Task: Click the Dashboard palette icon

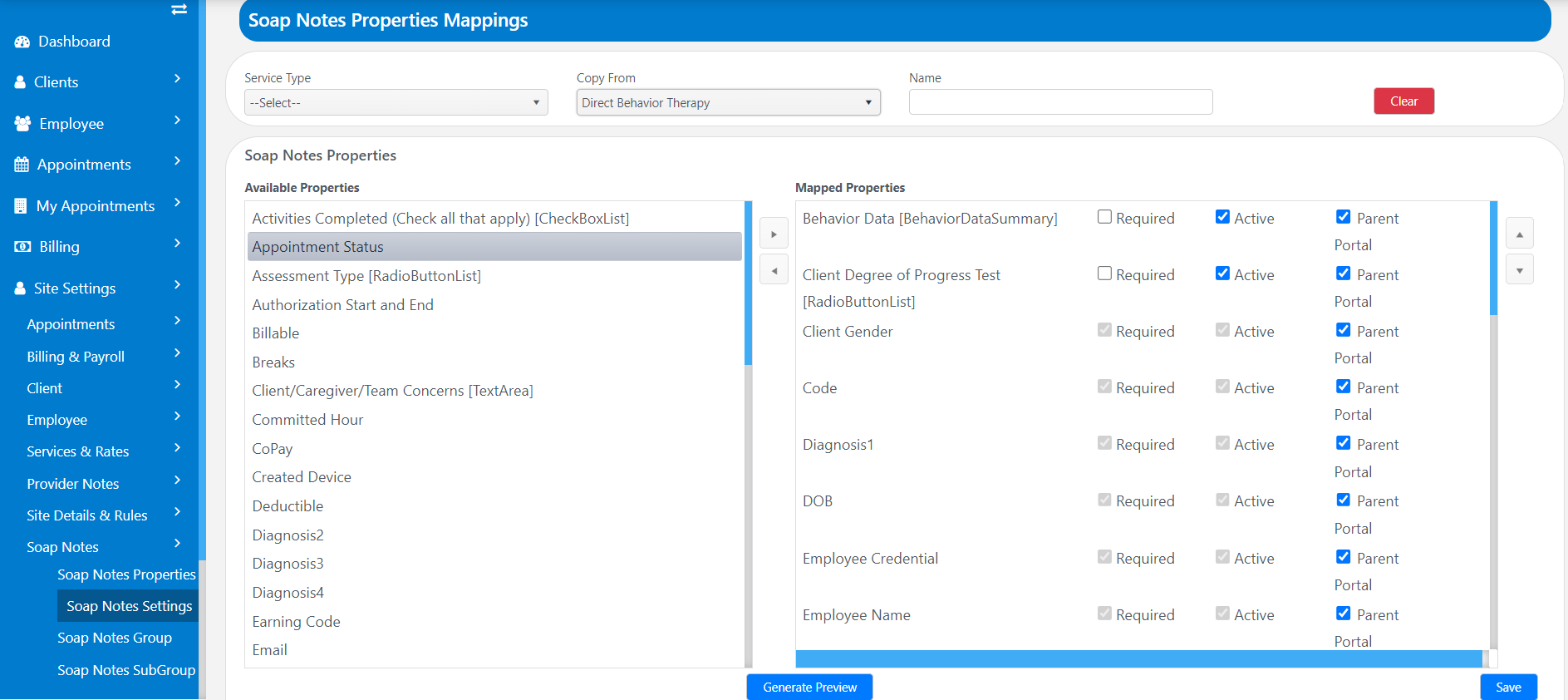Action: coord(22,42)
